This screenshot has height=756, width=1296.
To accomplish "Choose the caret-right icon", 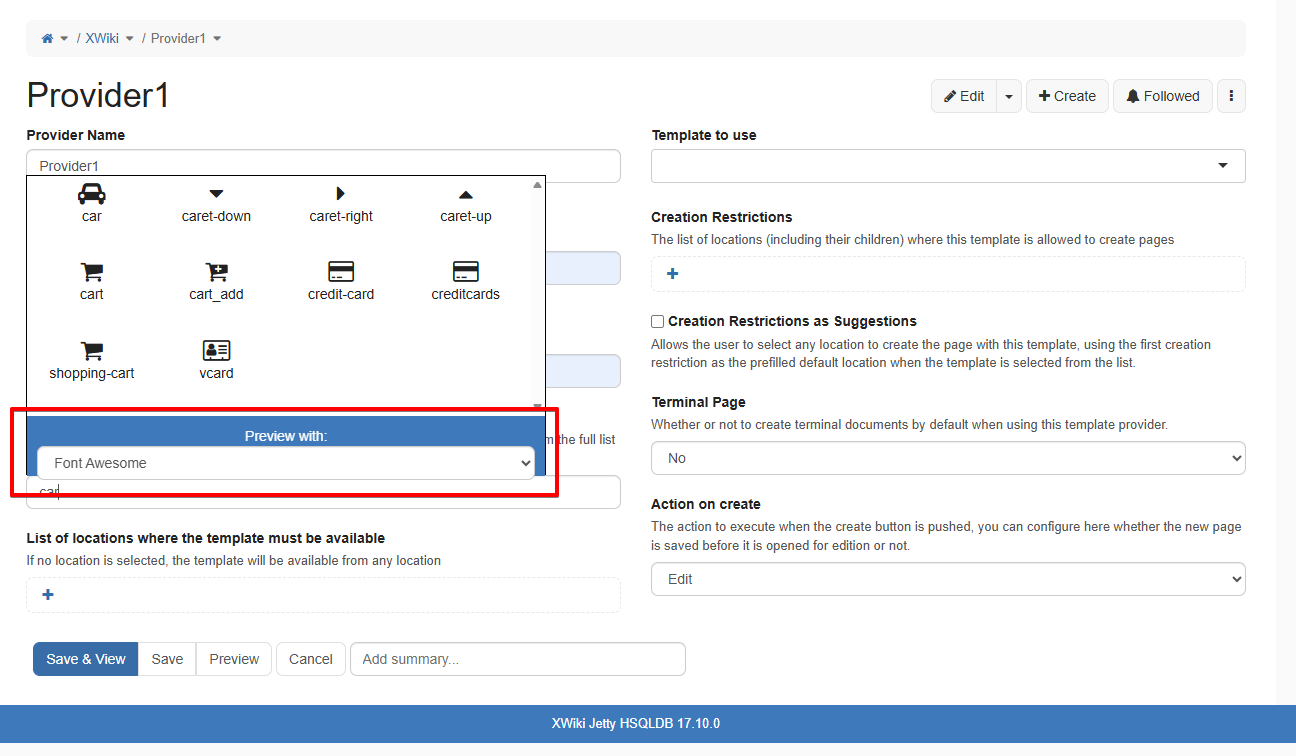I will [x=340, y=195].
